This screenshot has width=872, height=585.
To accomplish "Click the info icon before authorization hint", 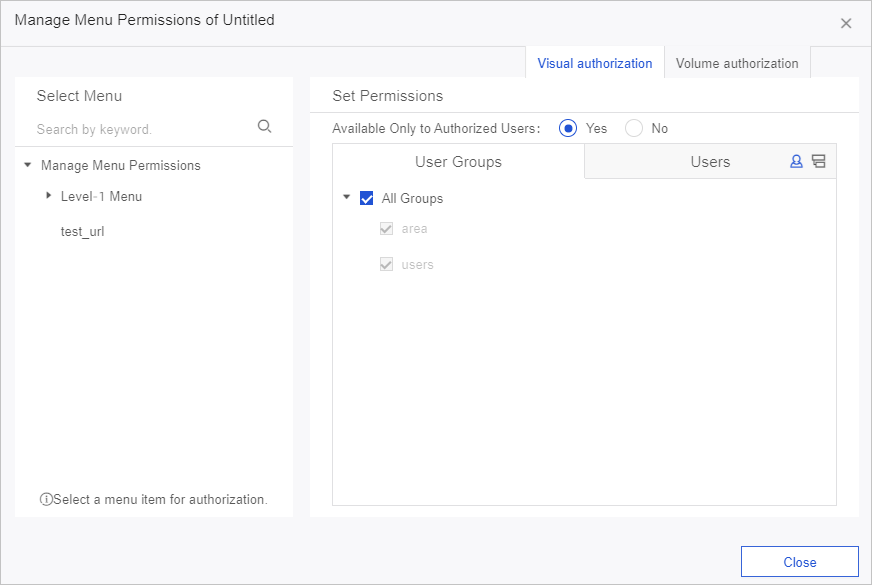I will (x=46, y=498).
